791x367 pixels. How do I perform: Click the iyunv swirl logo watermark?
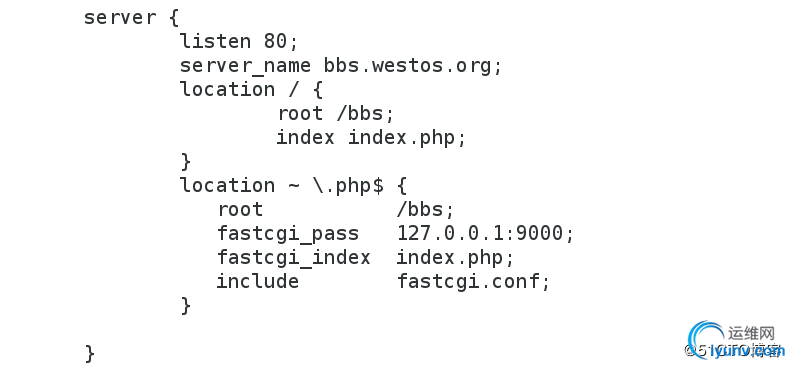[705, 339]
